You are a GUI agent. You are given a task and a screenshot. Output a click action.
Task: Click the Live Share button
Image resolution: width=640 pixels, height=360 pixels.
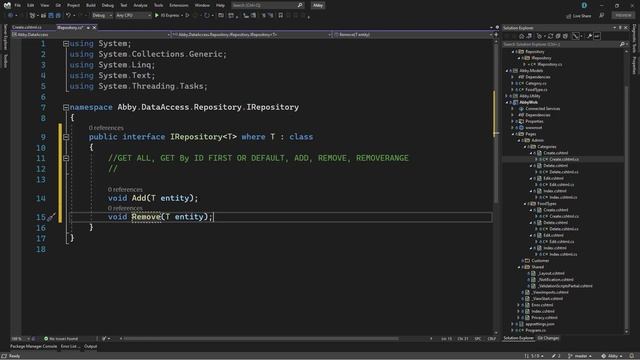coord(578,16)
